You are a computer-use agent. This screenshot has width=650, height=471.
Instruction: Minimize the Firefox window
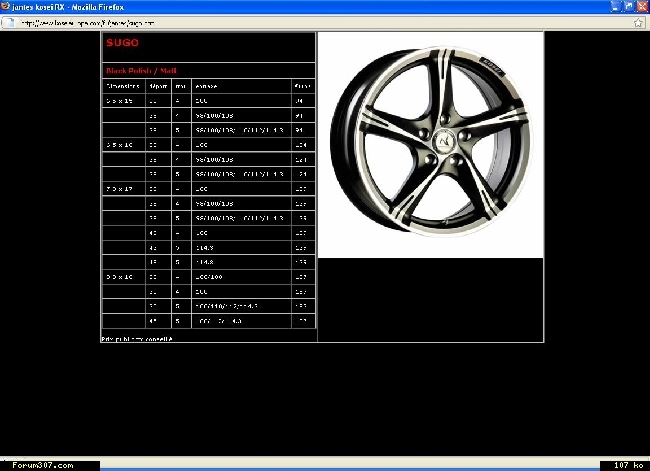[x=615, y=6]
